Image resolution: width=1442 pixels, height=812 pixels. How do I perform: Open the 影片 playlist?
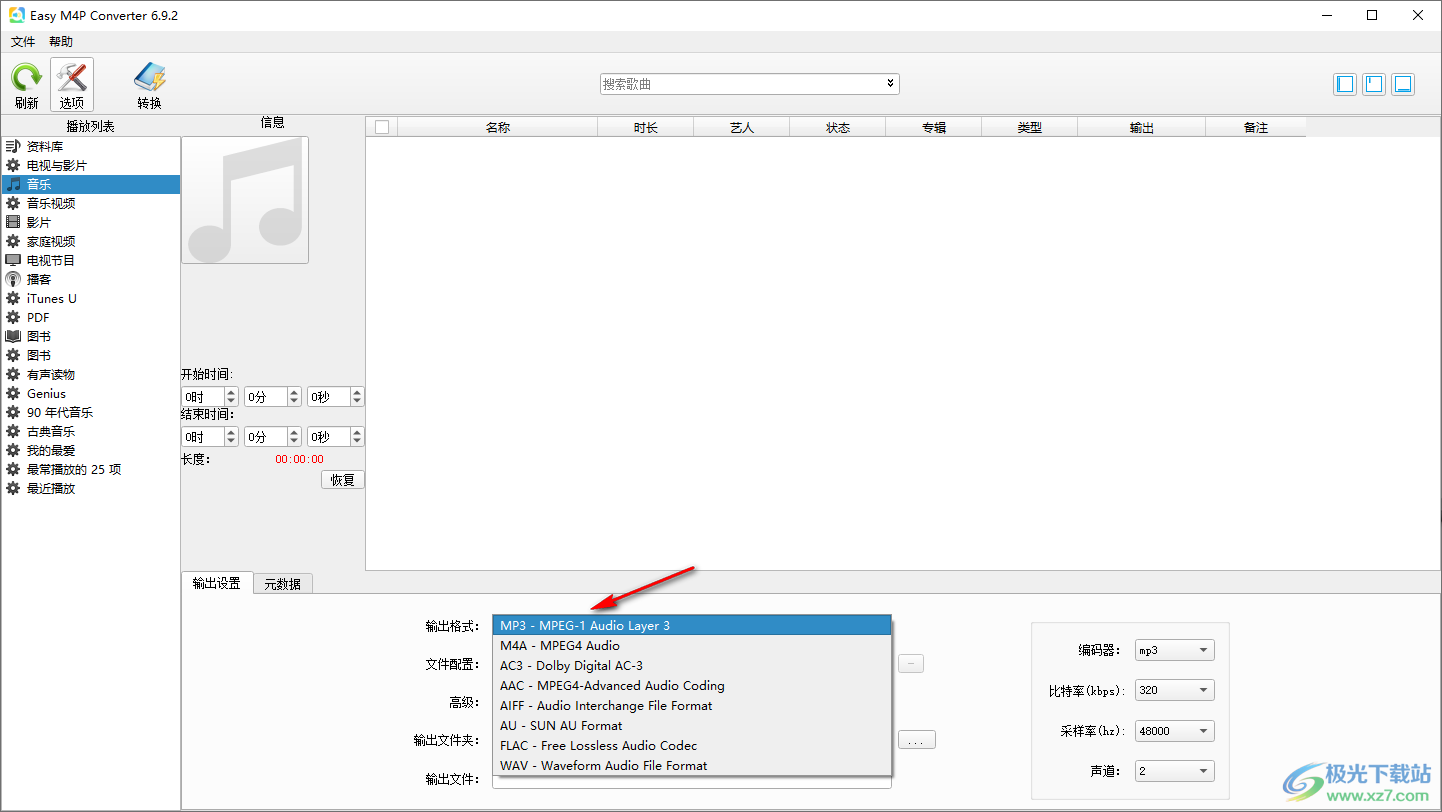pyautogui.click(x=90, y=222)
